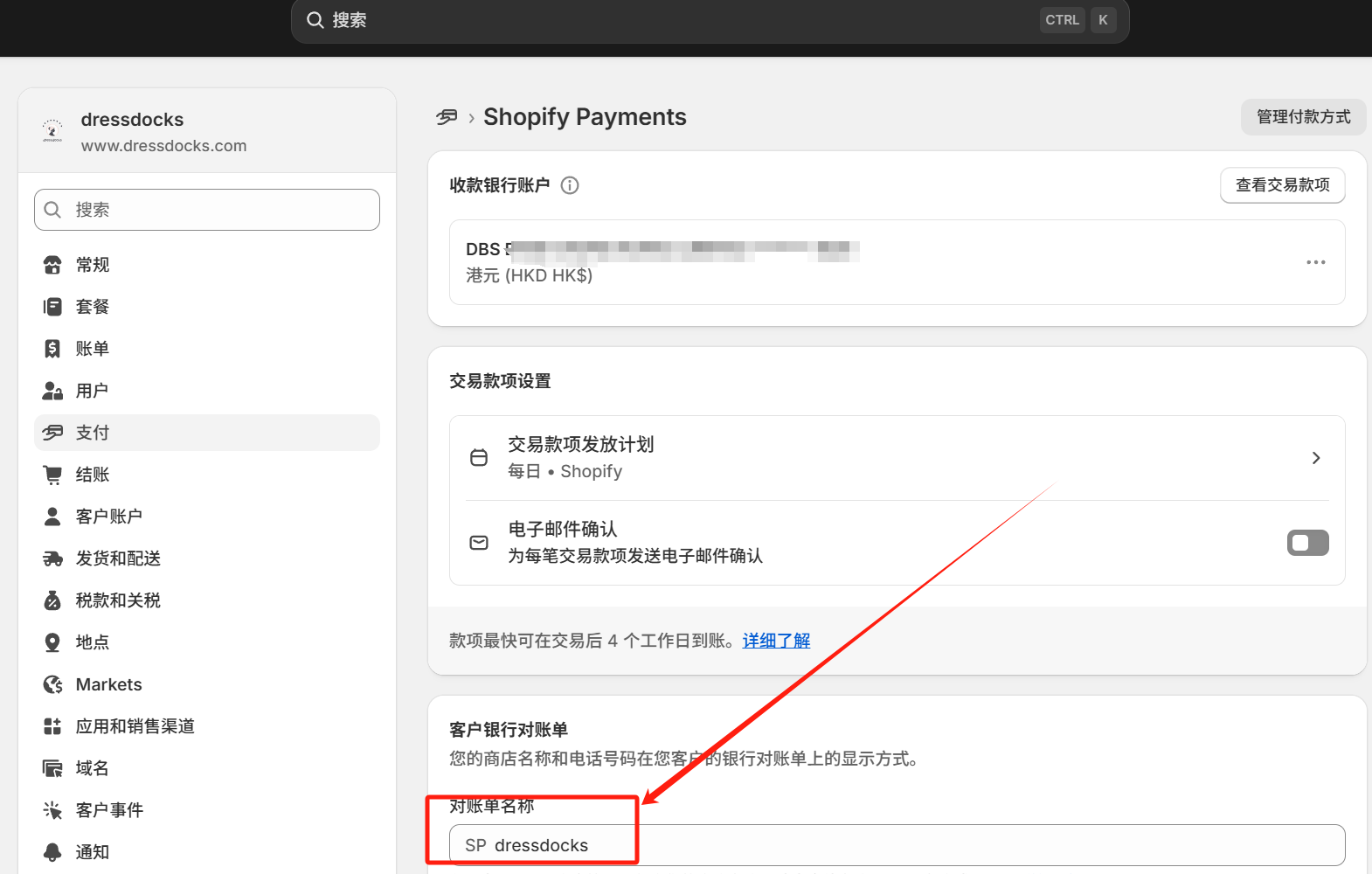Click the Shipping (发货和配送) truck icon

[x=52, y=558]
